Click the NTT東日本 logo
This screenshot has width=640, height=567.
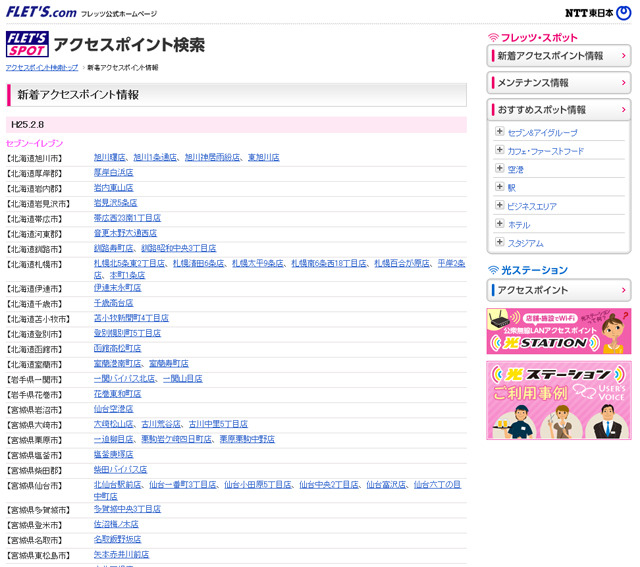tap(598, 13)
